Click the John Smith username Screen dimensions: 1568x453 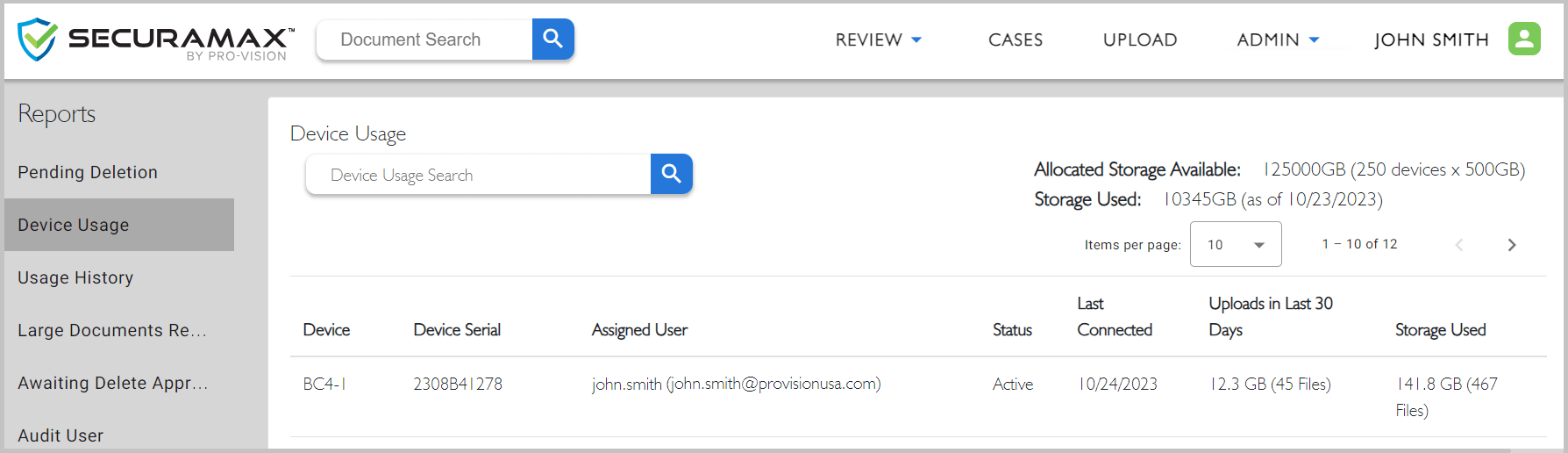pos(1431,40)
